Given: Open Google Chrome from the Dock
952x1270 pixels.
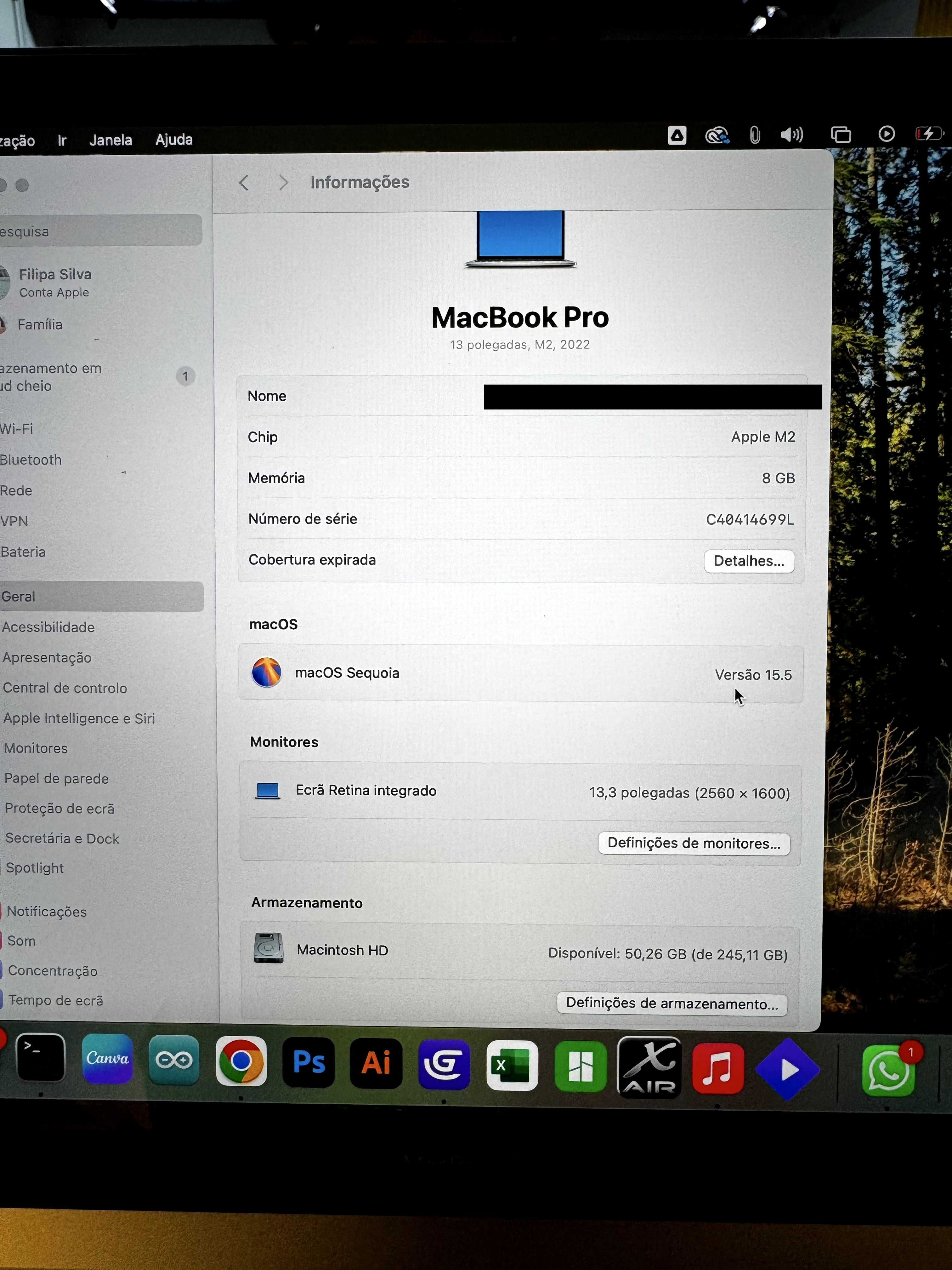Looking at the screenshot, I should click(x=241, y=1061).
